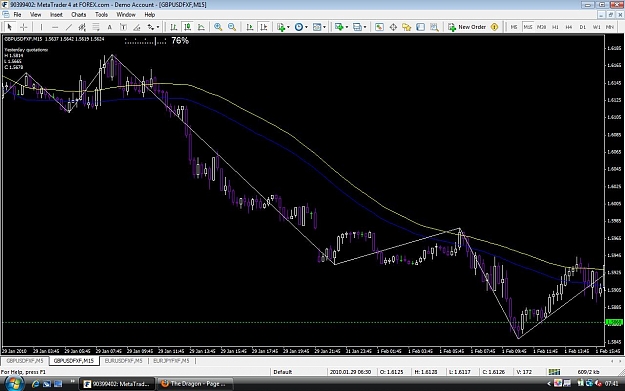Screen dimensions: 625x391
Task: Open the Tools menu
Action: (x=101, y=14)
